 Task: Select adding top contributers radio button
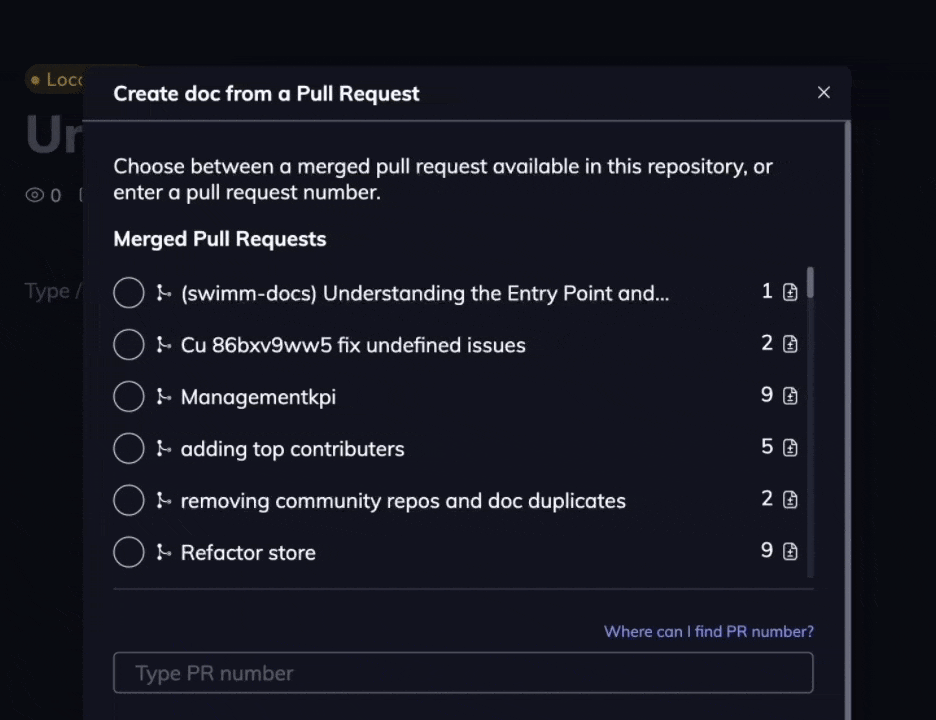click(129, 449)
